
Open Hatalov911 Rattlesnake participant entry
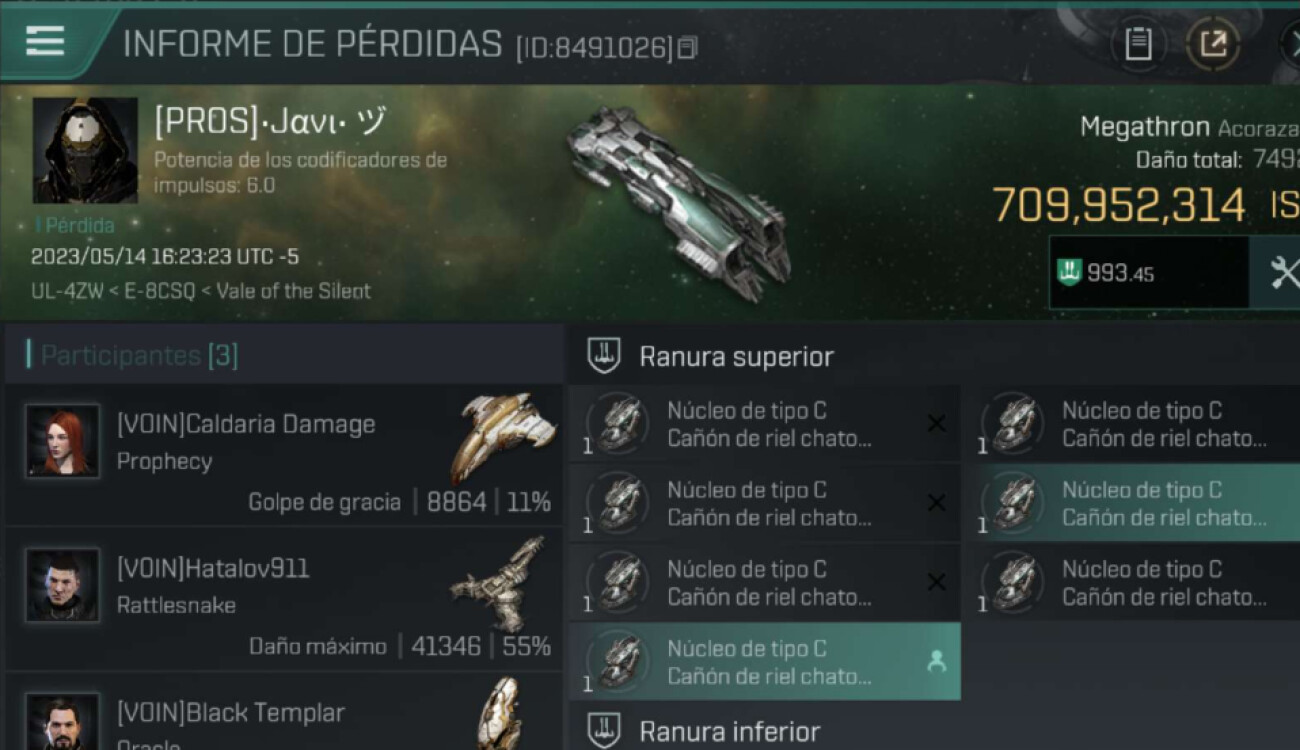pos(284,599)
